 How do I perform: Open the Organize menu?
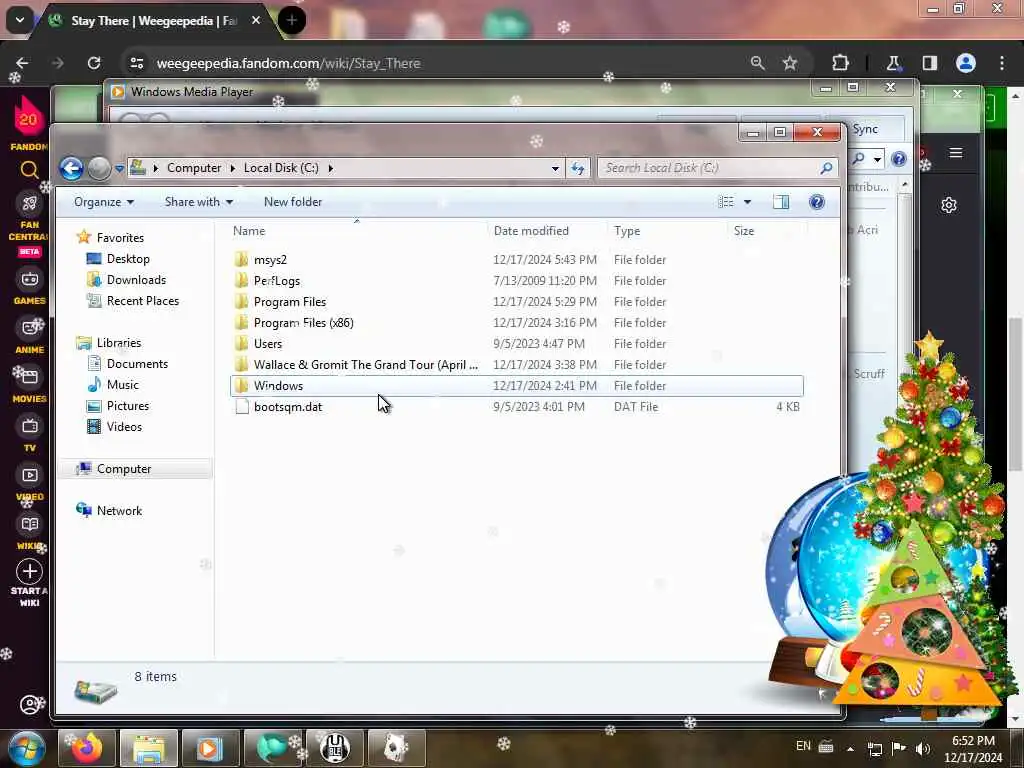coord(104,202)
